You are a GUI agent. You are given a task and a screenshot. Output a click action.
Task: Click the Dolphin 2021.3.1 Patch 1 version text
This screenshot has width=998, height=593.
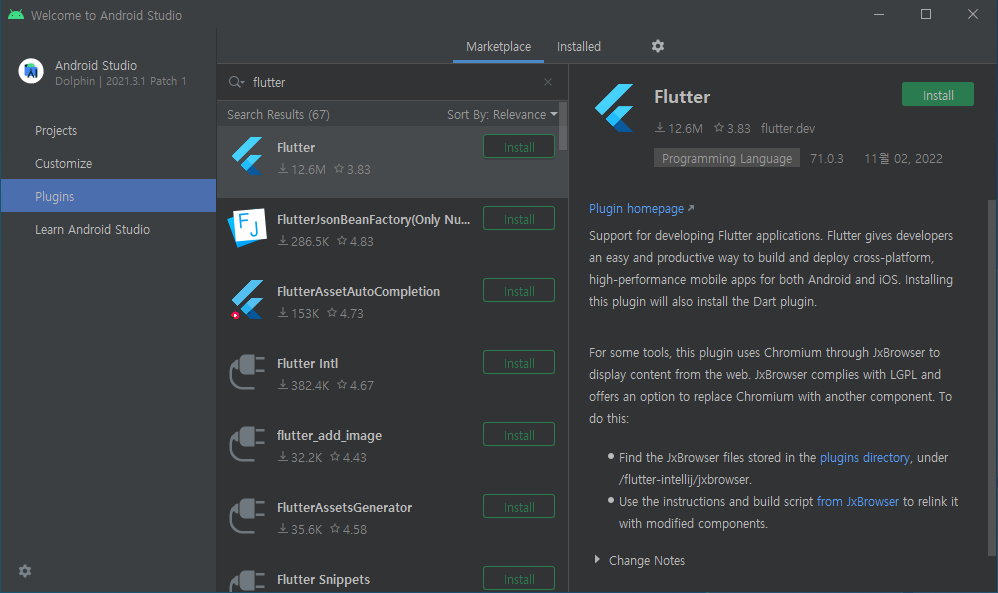click(120, 81)
